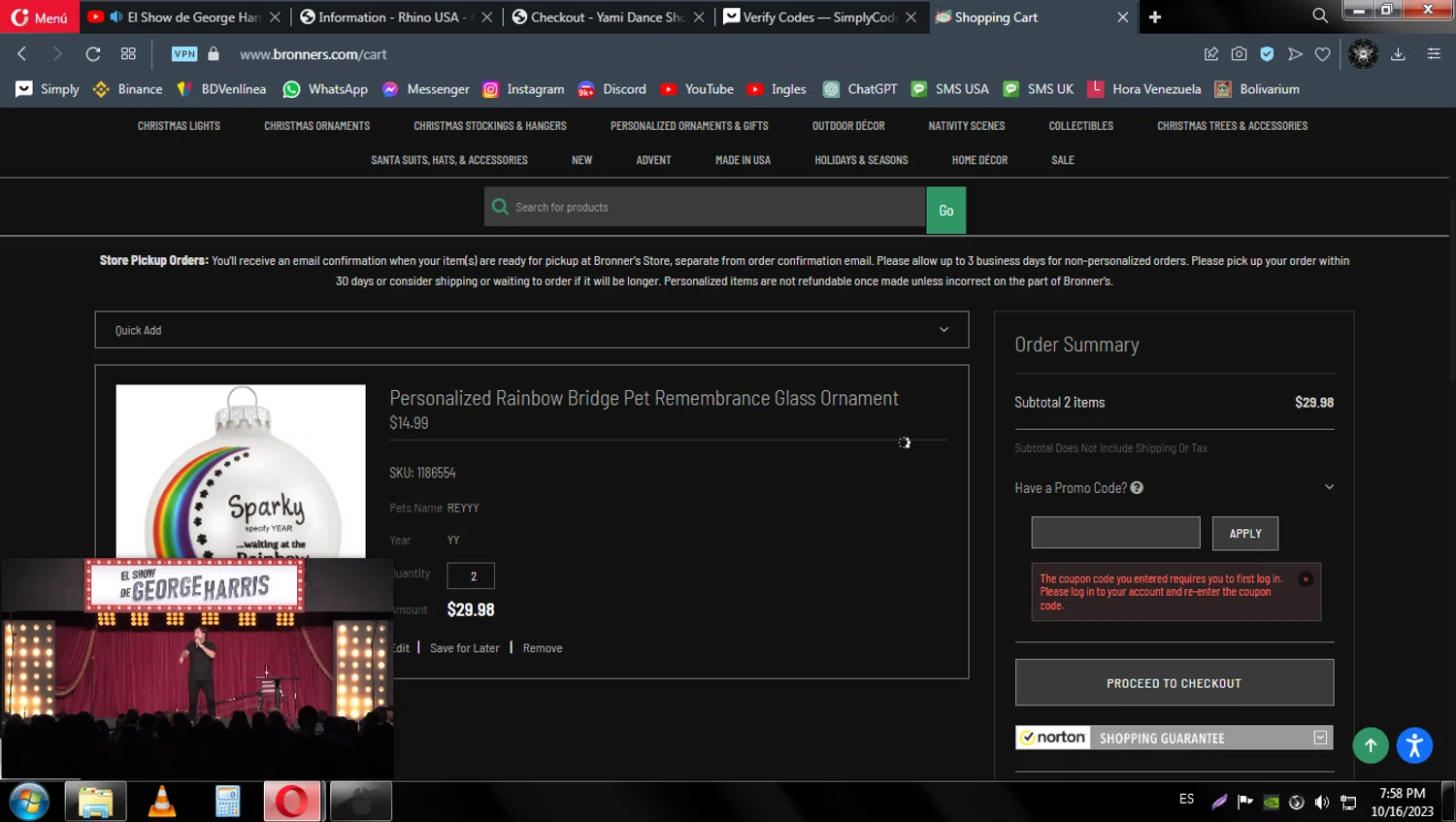1456x822 pixels.
Task: Open Christmas Ornaments category menu
Action: click(x=316, y=126)
